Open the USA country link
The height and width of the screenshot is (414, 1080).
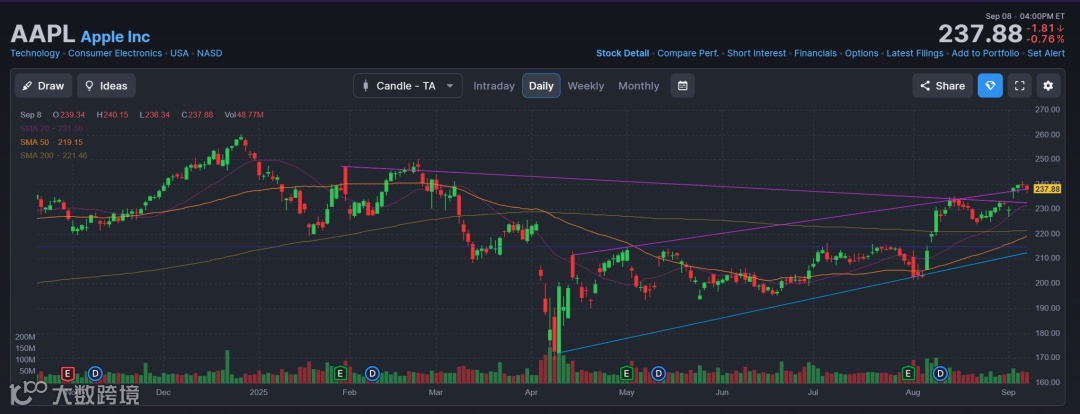(x=180, y=53)
